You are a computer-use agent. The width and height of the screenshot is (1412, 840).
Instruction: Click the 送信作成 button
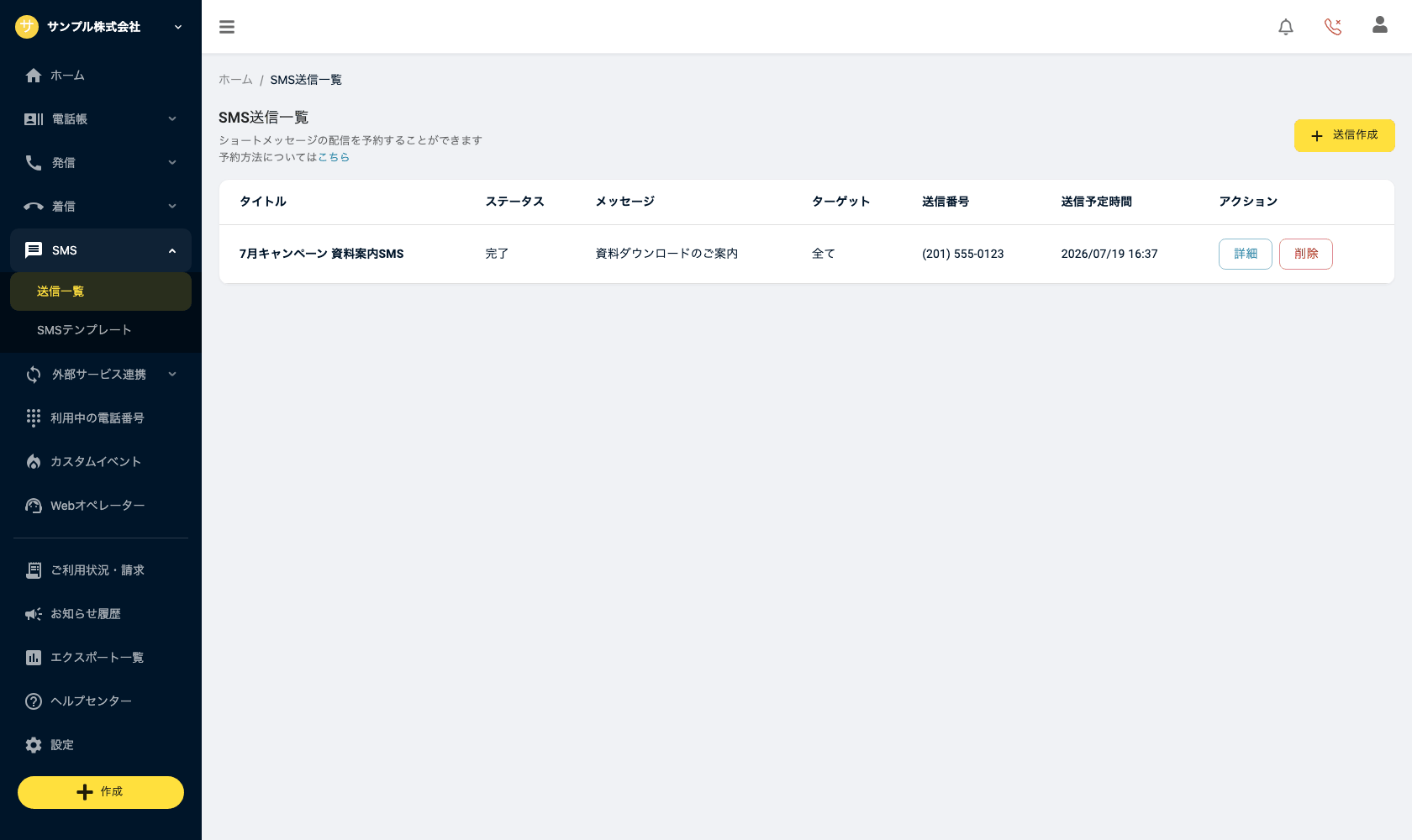click(x=1345, y=135)
